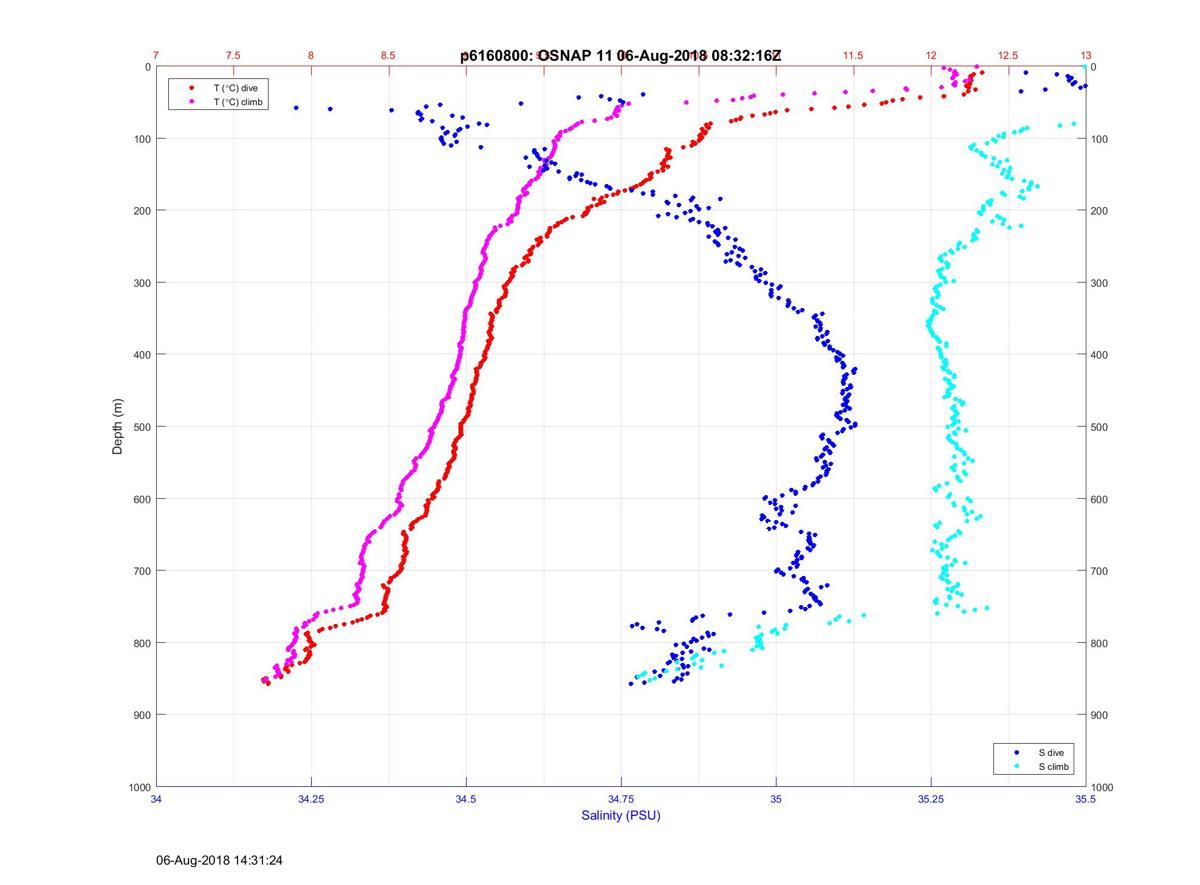Click the 'S dive' legend label
This screenshot has width=1200, height=885.
(1052, 751)
